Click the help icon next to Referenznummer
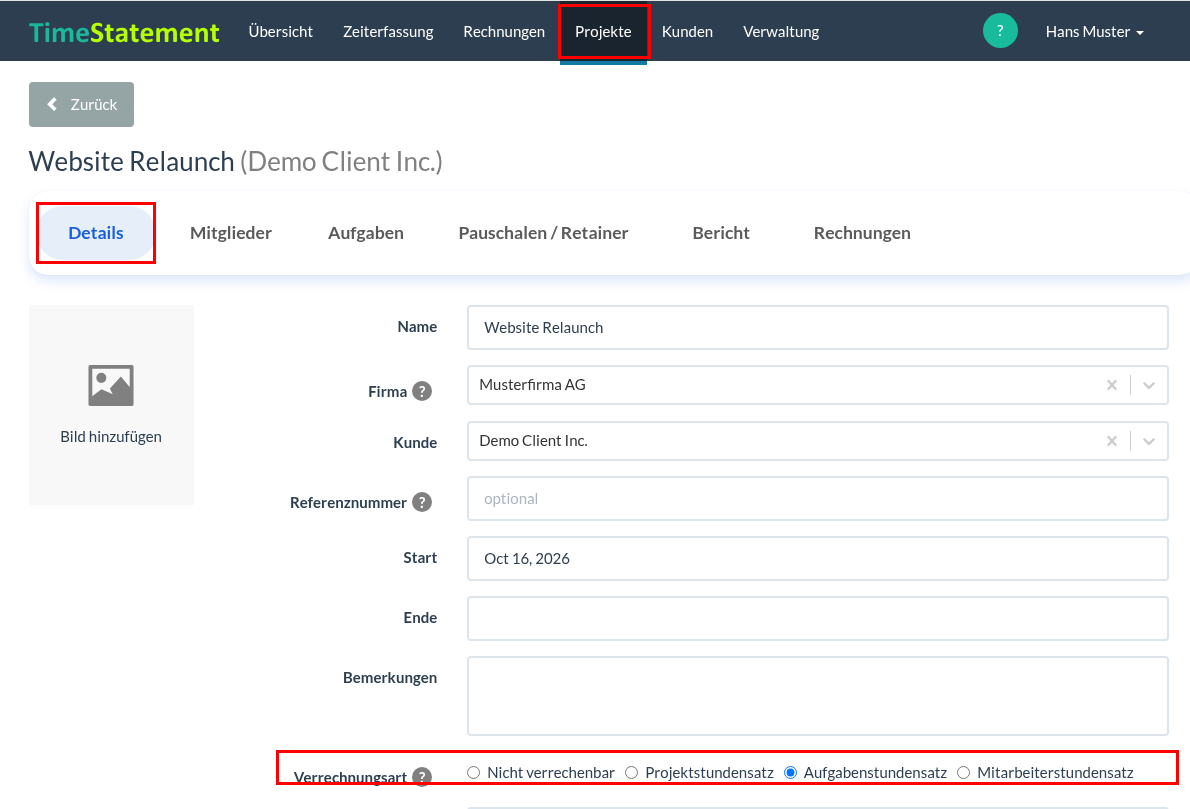This screenshot has width=1190, height=809. pyautogui.click(x=422, y=502)
